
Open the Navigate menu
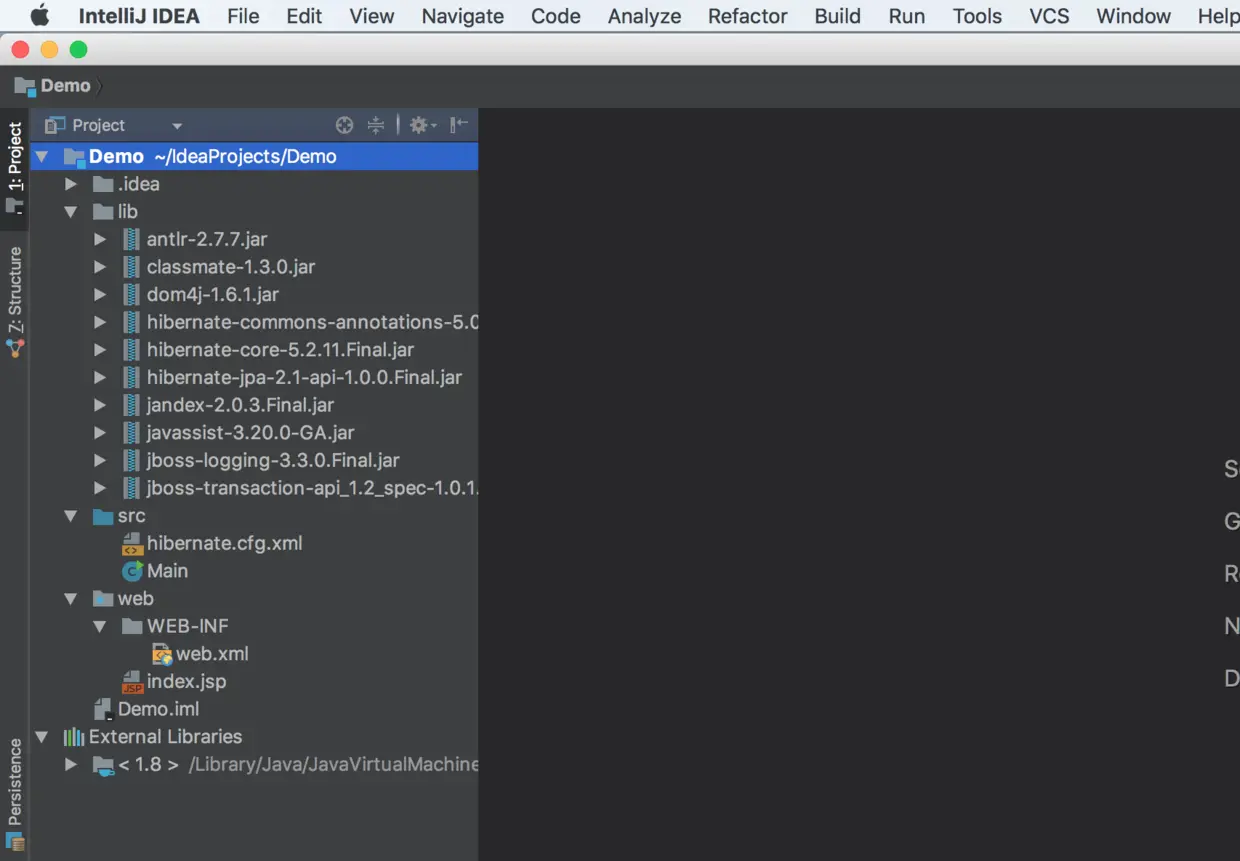[x=462, y=16]
